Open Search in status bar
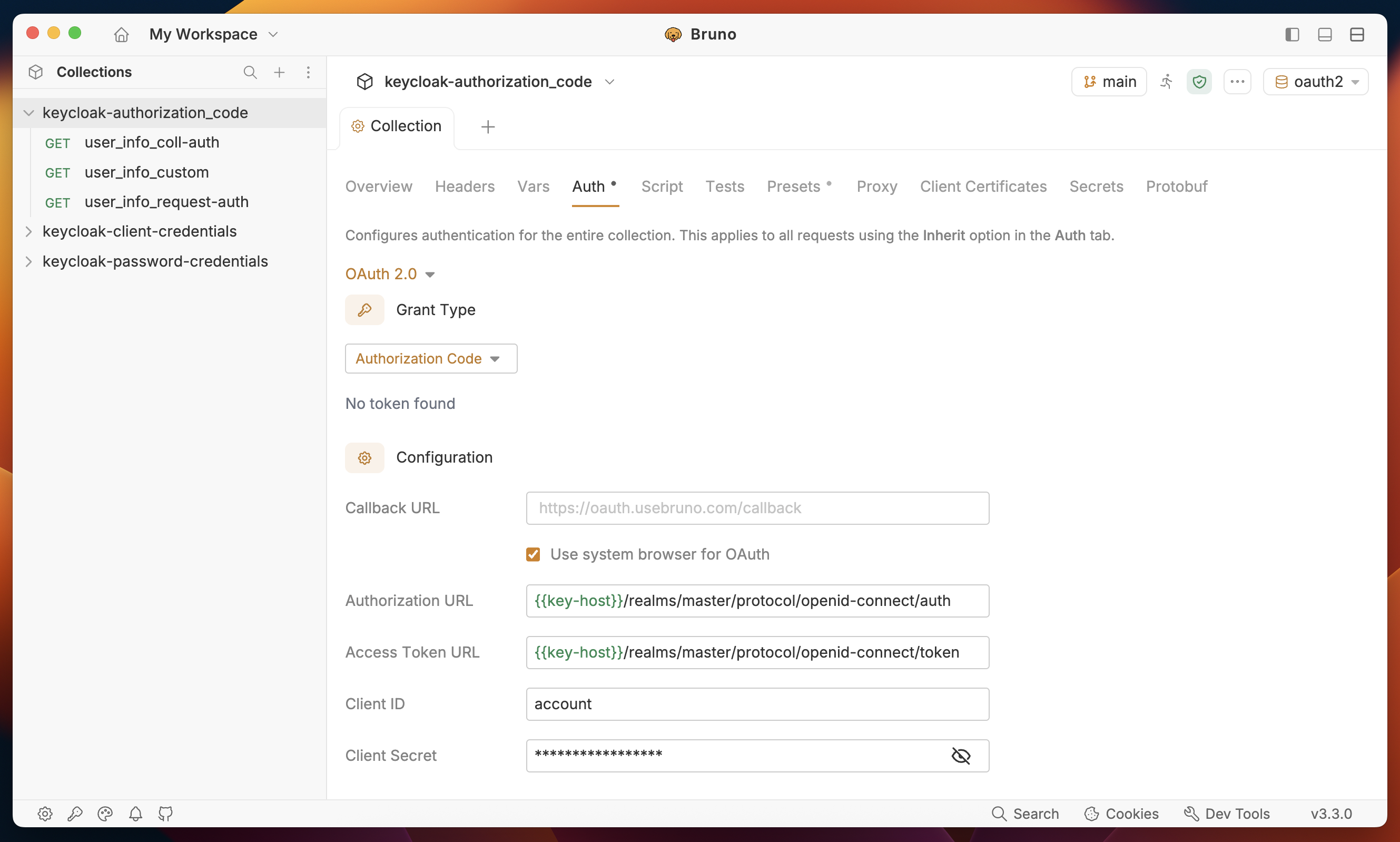This screenshot has width=1400, height=842. (1025, 814)
